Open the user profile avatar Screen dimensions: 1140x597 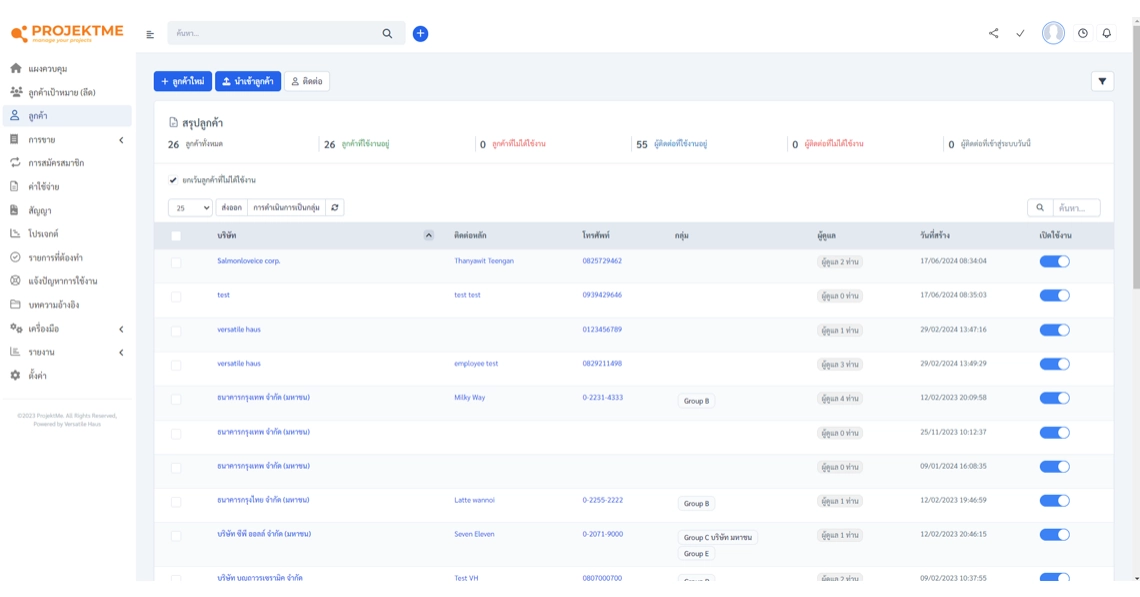(1053, 33)
